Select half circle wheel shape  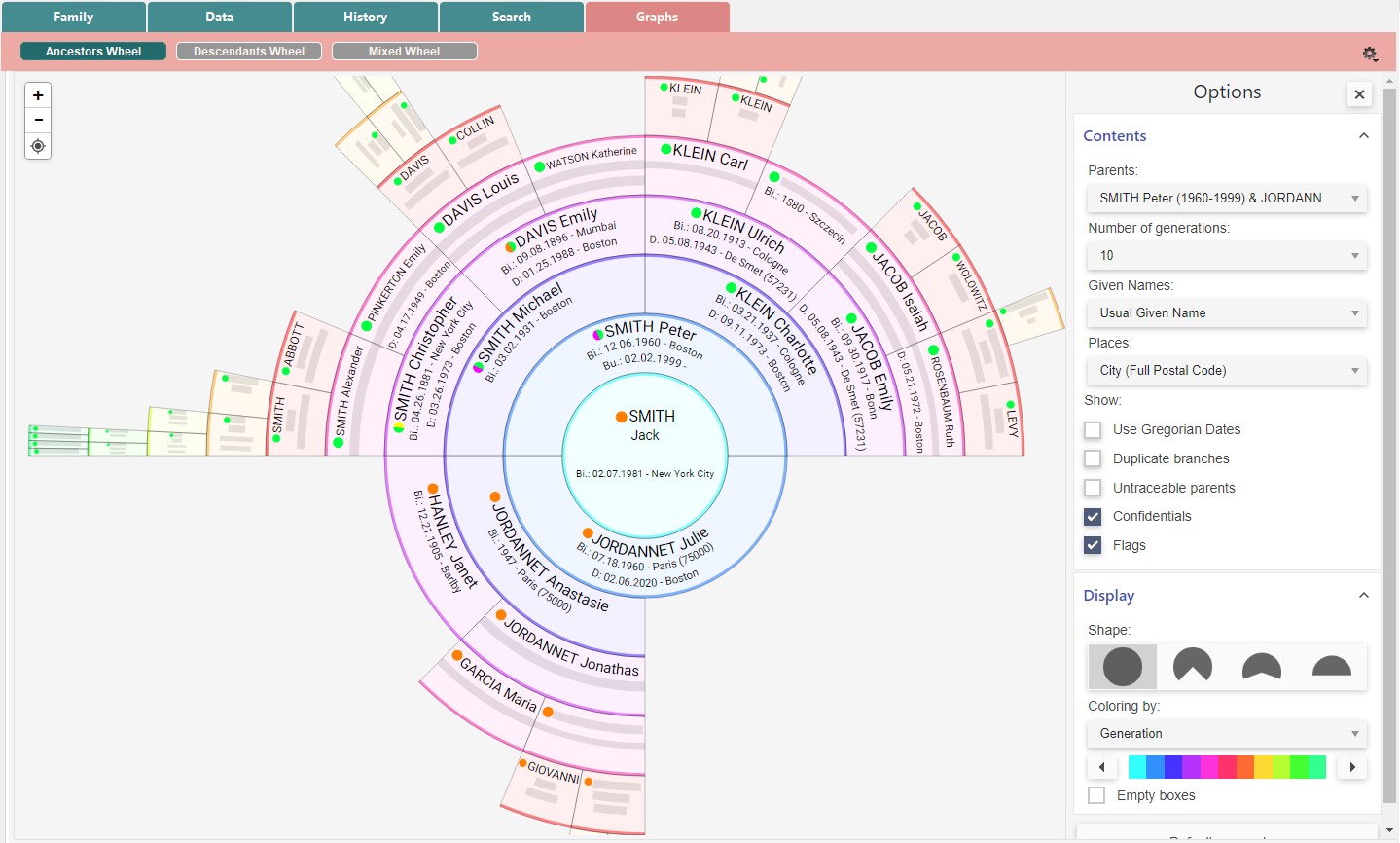pos(1332,667)
